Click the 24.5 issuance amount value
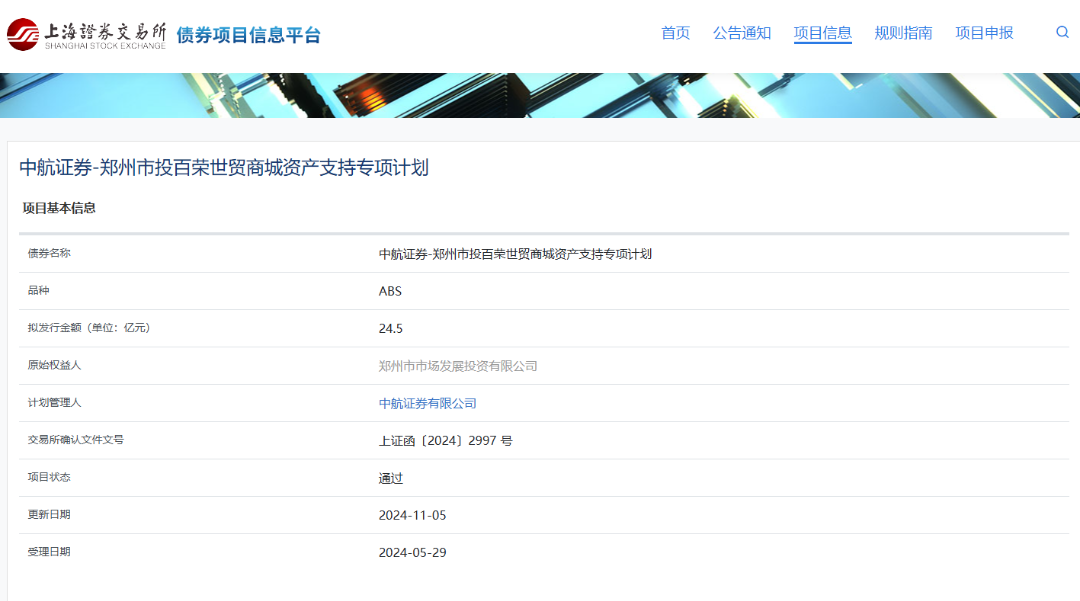Viewport: 1080px width, 601px height. click(390, 328)
